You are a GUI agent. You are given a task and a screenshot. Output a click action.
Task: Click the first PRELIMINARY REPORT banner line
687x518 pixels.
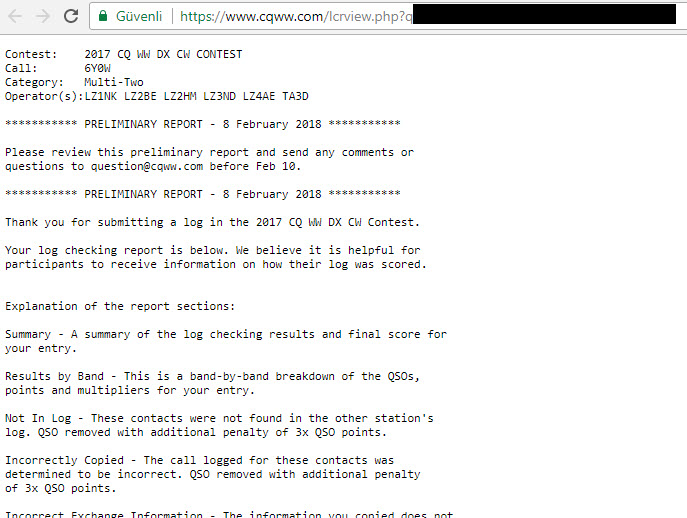click(x=202, y=124)
